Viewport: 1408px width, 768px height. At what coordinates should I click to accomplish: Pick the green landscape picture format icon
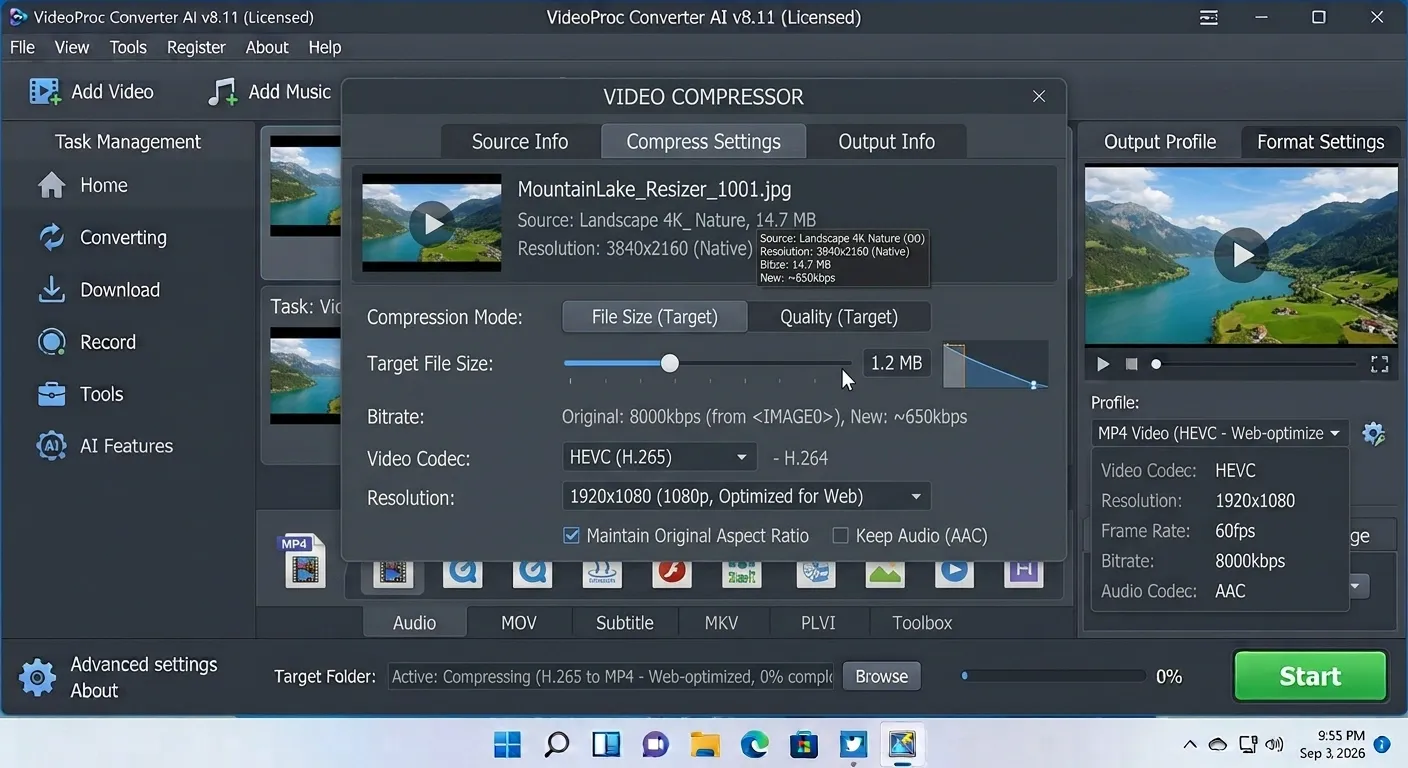pos(885,572)
